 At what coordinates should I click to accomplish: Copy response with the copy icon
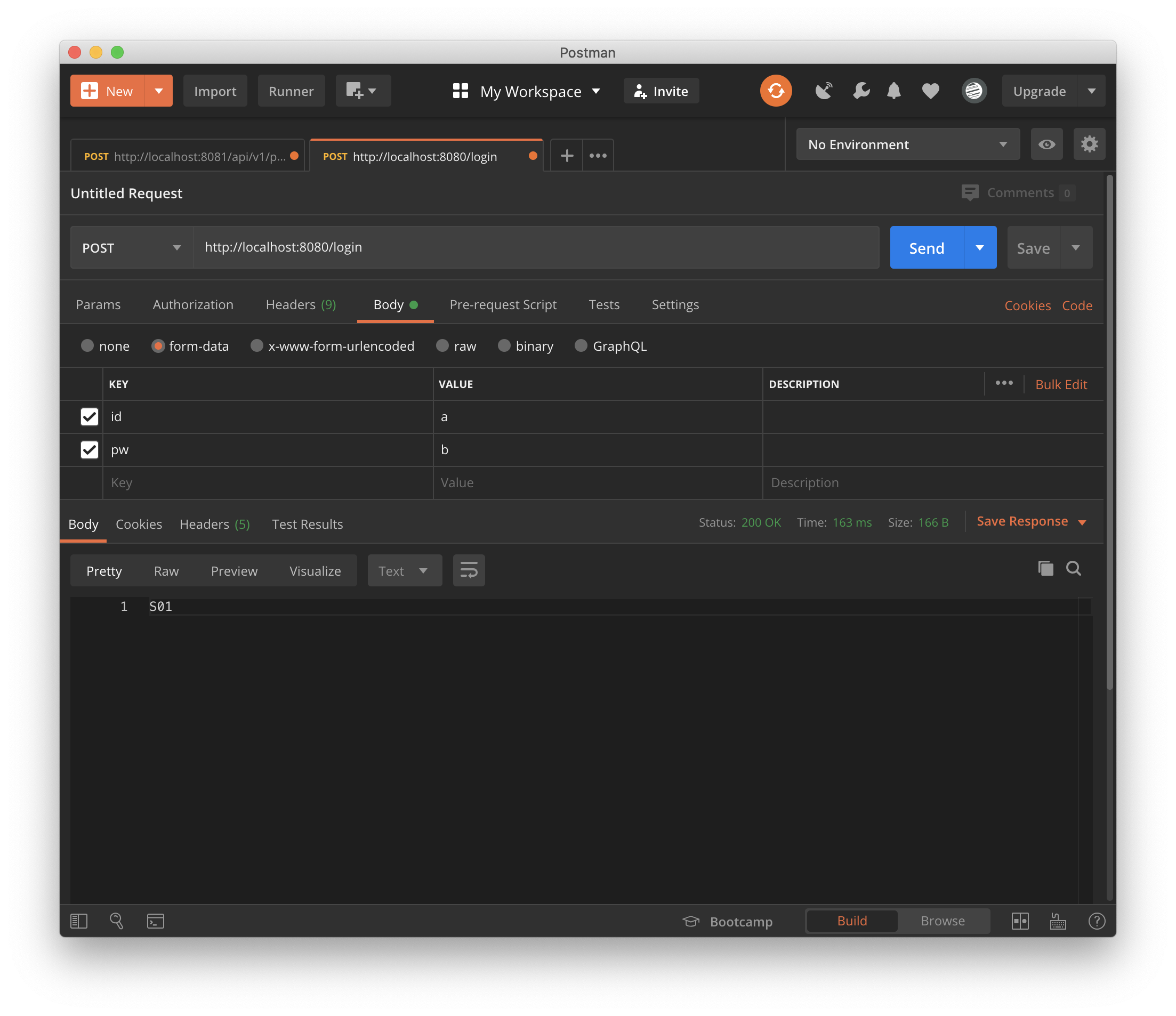1045,568
